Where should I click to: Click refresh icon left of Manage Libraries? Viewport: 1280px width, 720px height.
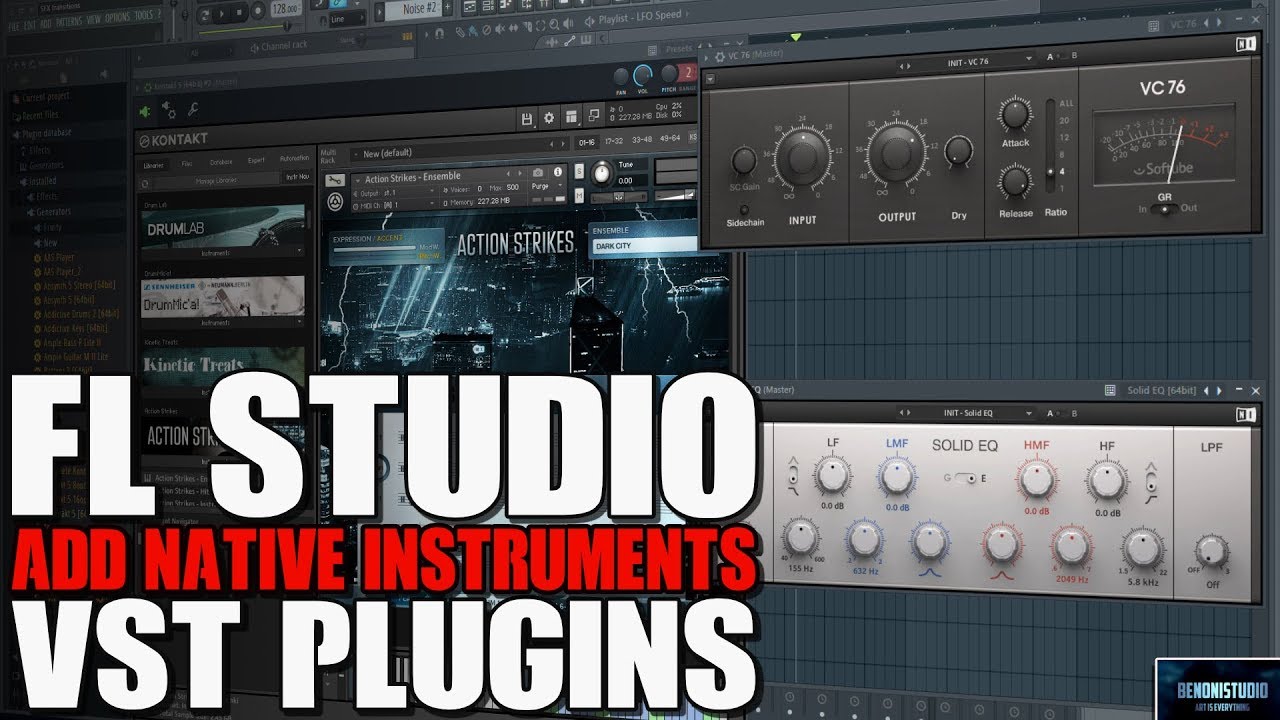point(145,182)
